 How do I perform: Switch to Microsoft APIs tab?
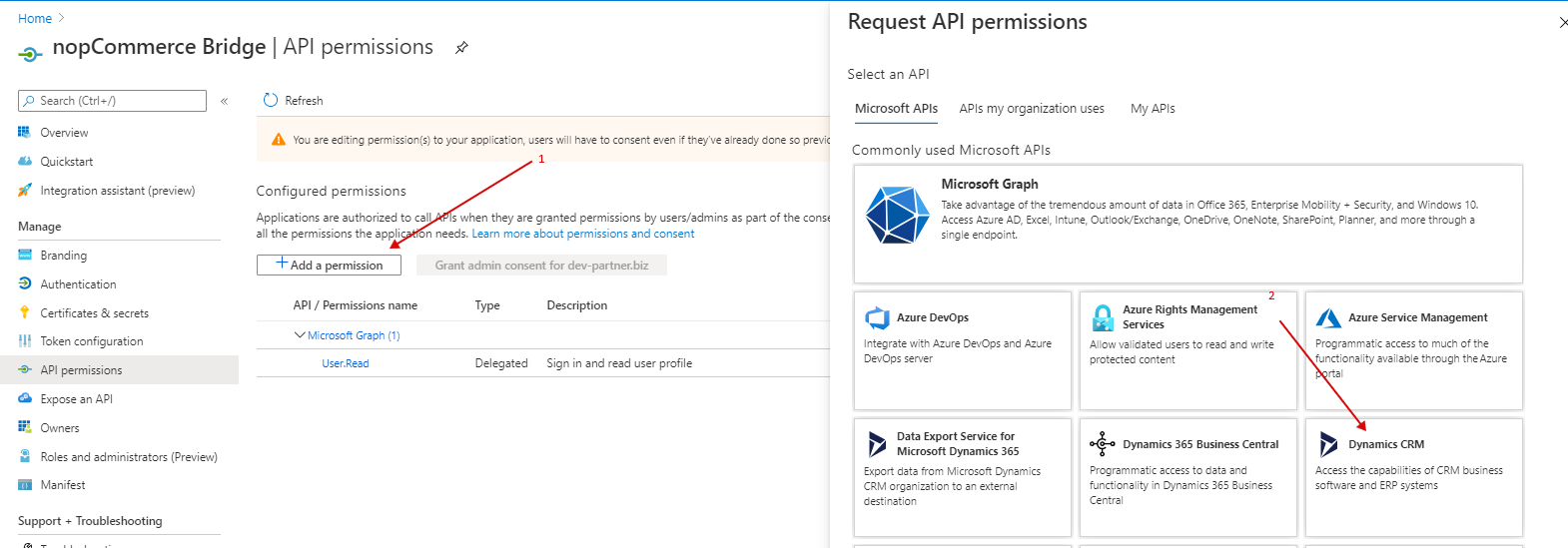[x=896, y=109]
